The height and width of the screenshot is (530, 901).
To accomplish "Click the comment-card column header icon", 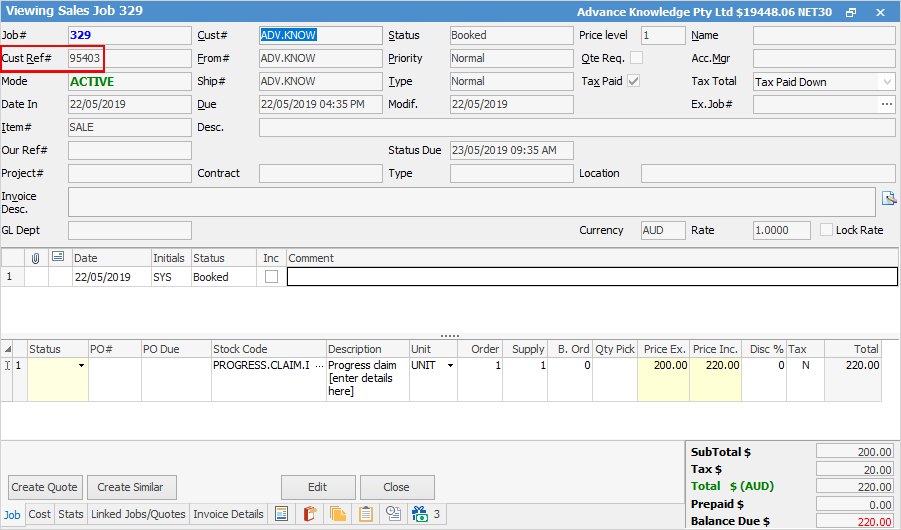I will pyautogui.click(x=58, y=257).
